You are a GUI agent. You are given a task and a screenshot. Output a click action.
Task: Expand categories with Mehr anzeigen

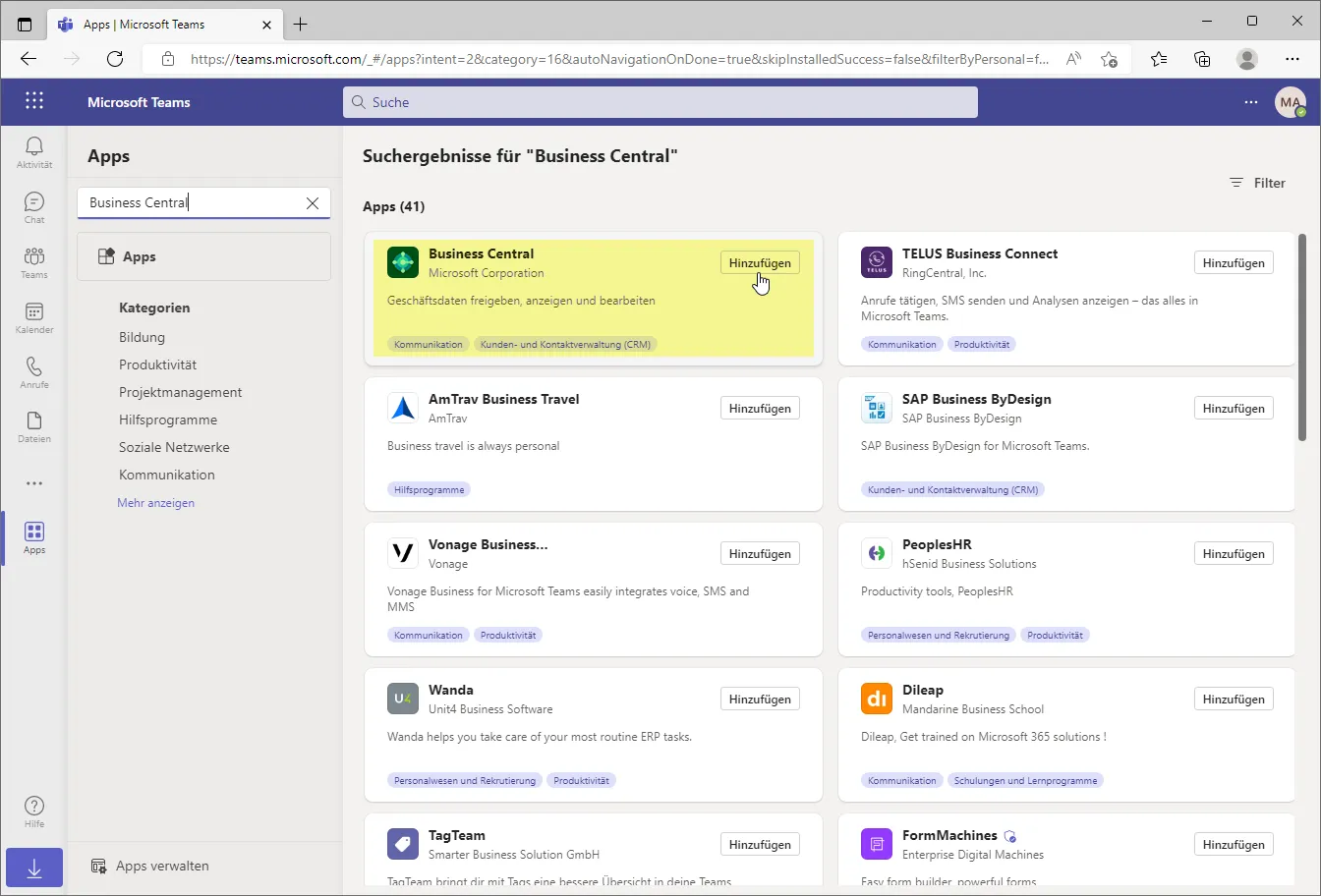(155, 503)
